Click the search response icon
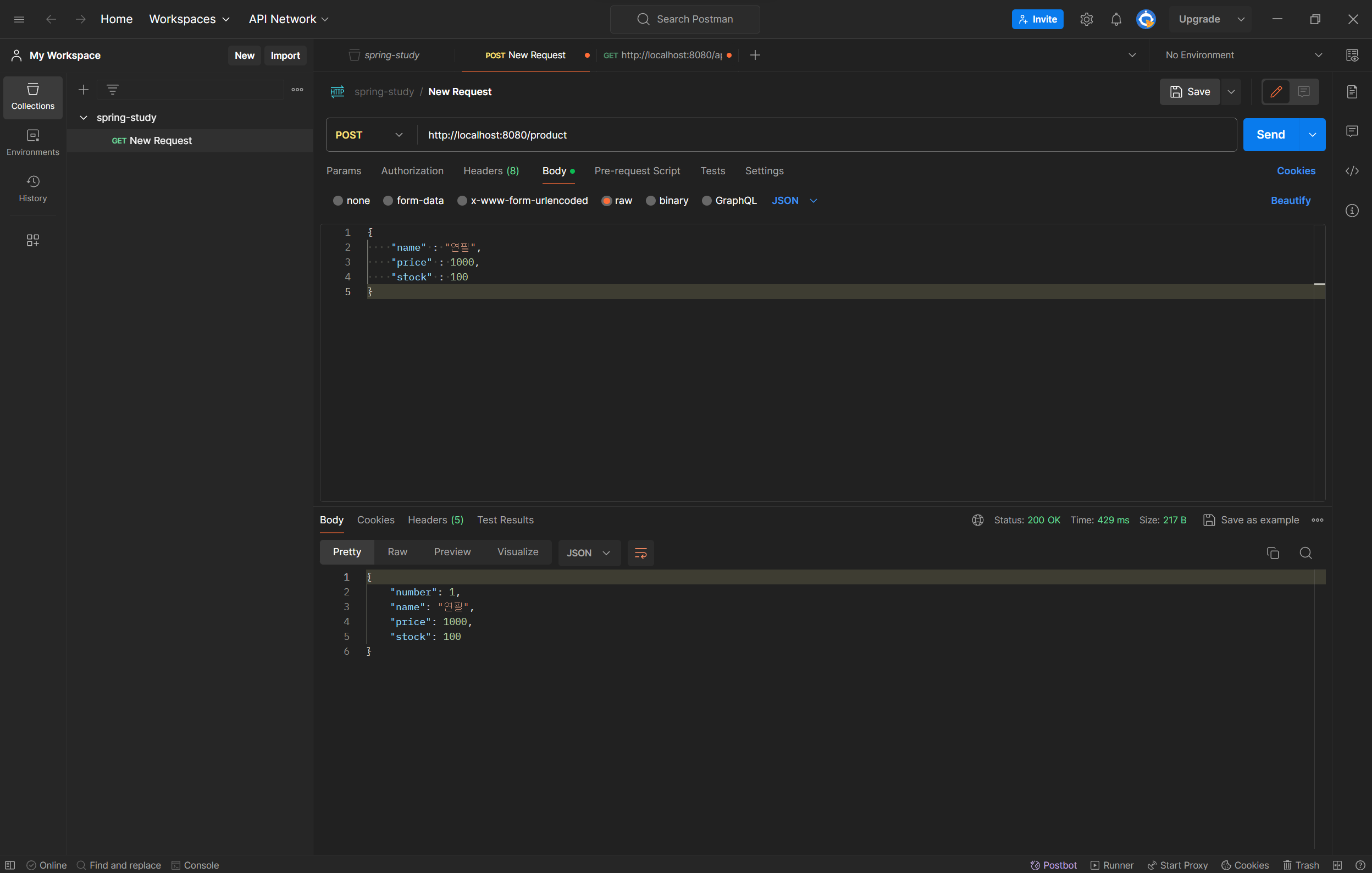Screen dimensions: 1372x873 1305,552
